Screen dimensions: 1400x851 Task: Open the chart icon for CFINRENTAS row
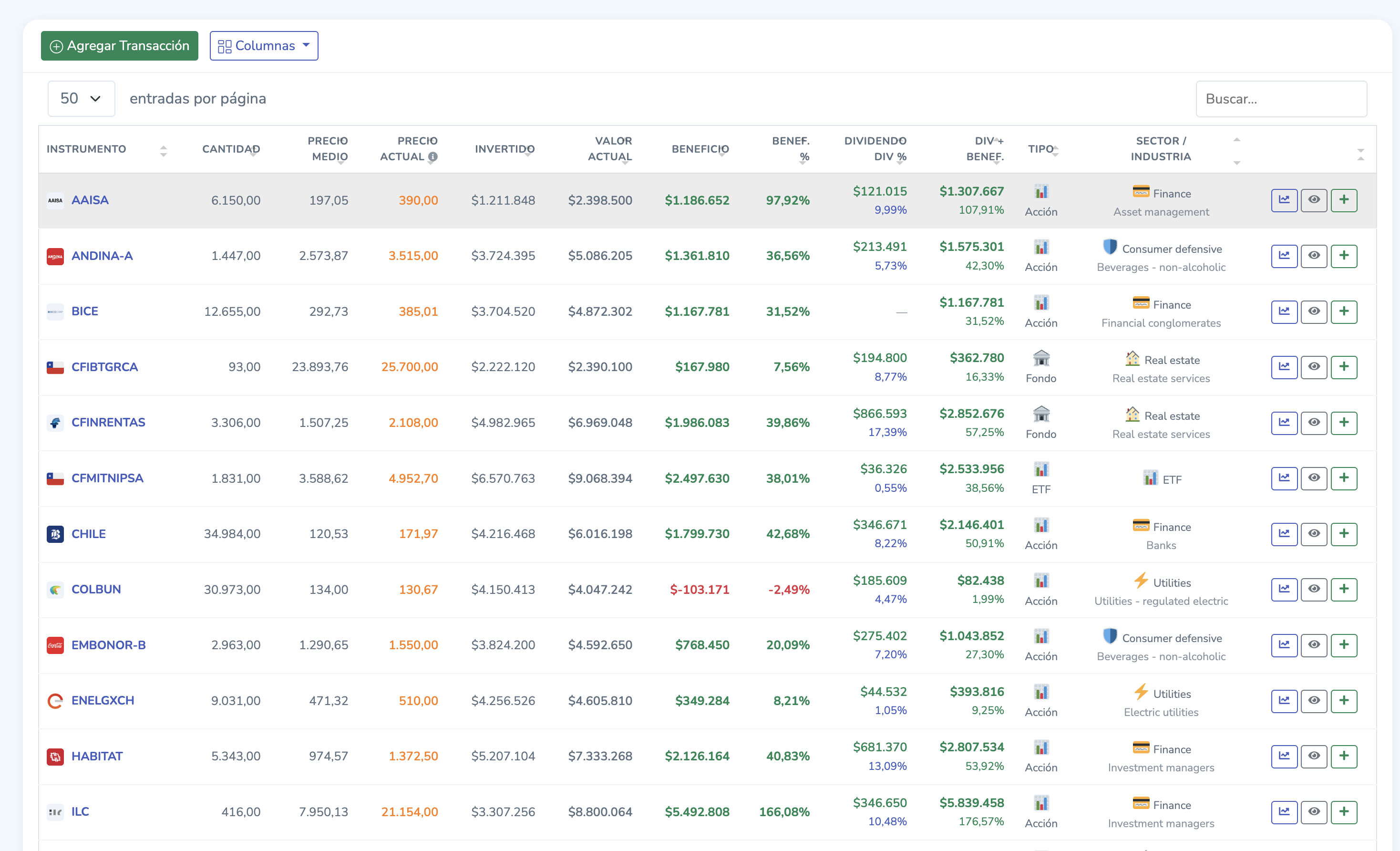pyautogui.click(x=1284, y=422)
